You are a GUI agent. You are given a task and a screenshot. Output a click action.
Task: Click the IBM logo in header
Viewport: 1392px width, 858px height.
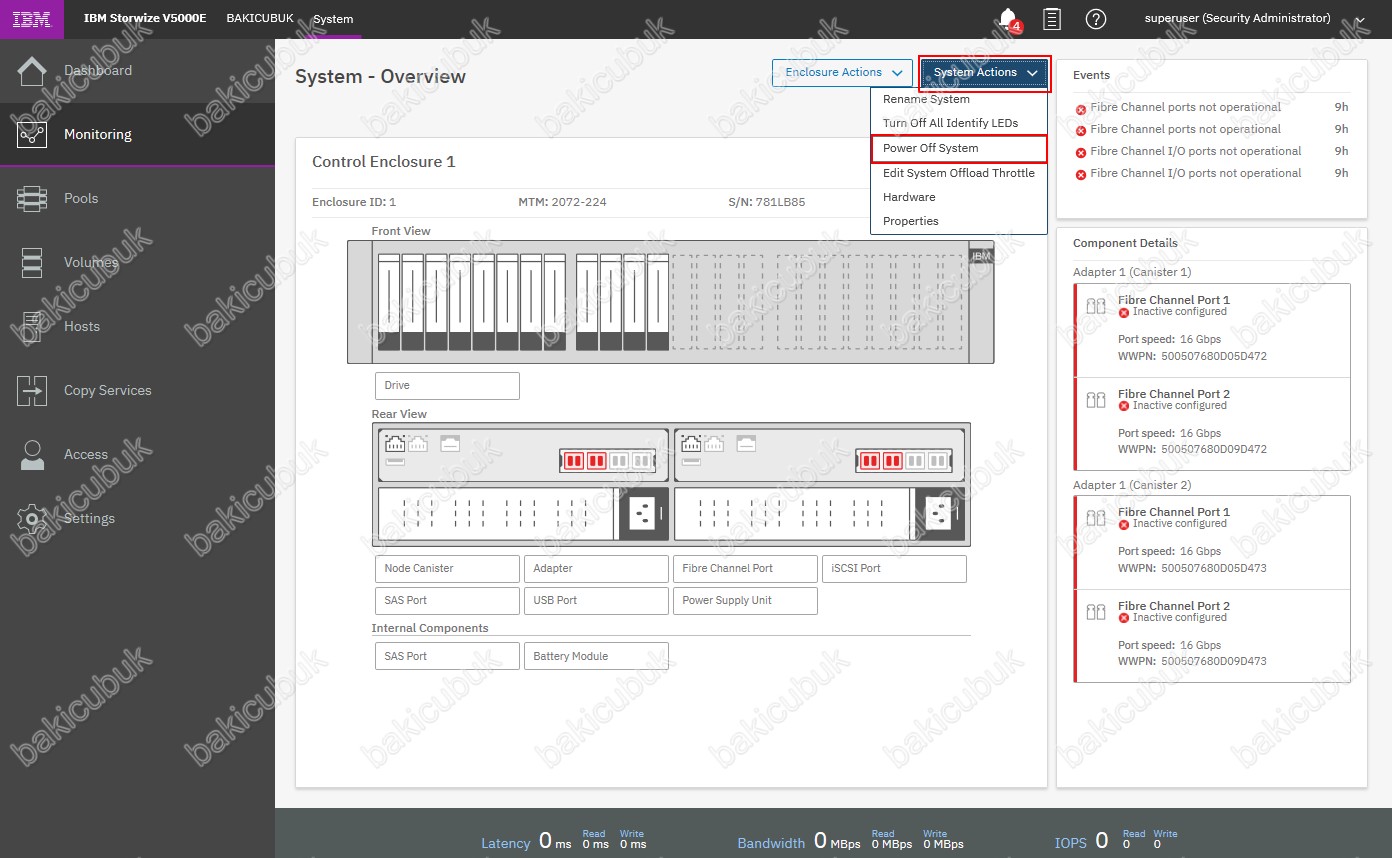point(32,19)
